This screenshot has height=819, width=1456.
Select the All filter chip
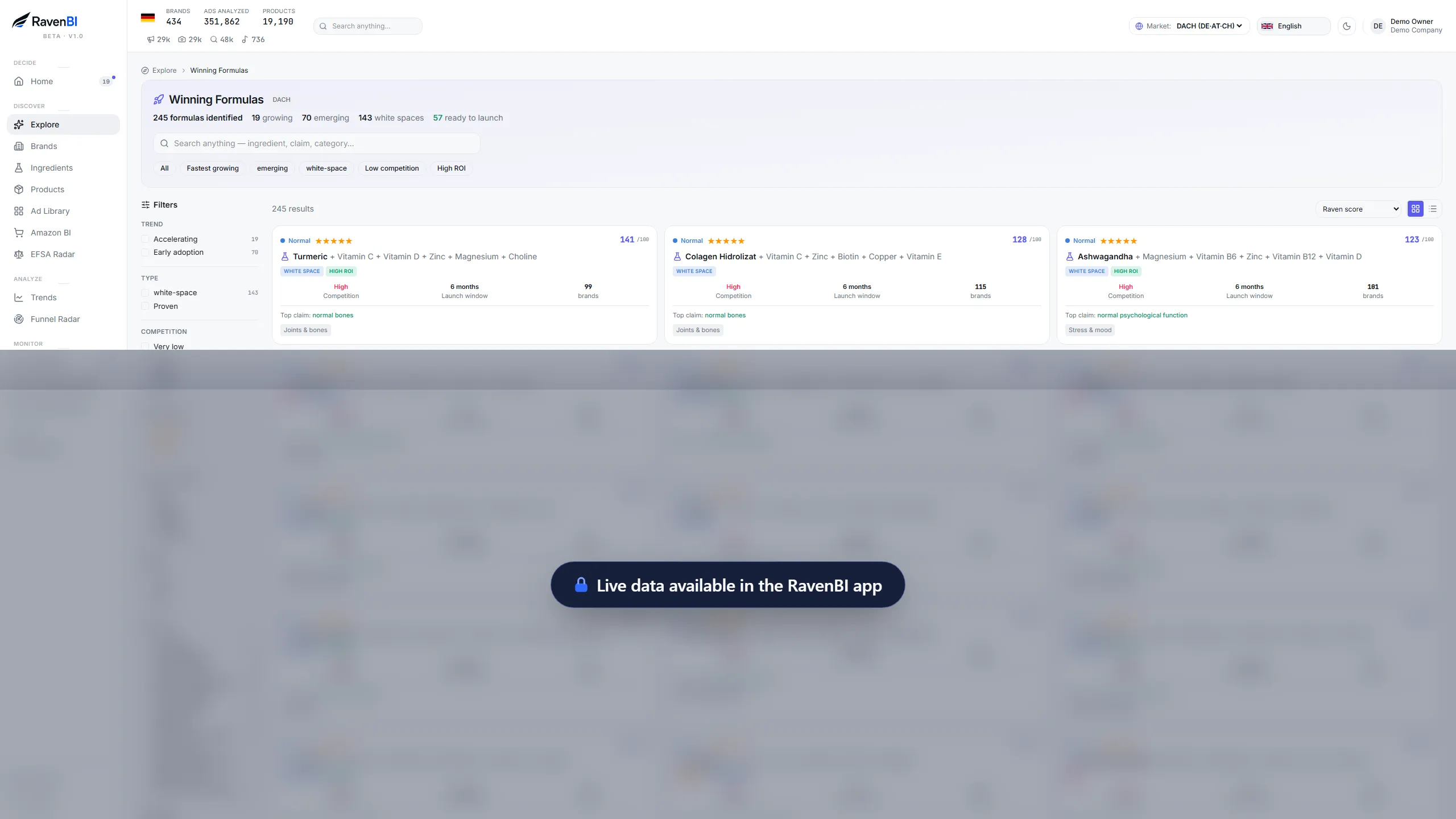click(164, 168)
